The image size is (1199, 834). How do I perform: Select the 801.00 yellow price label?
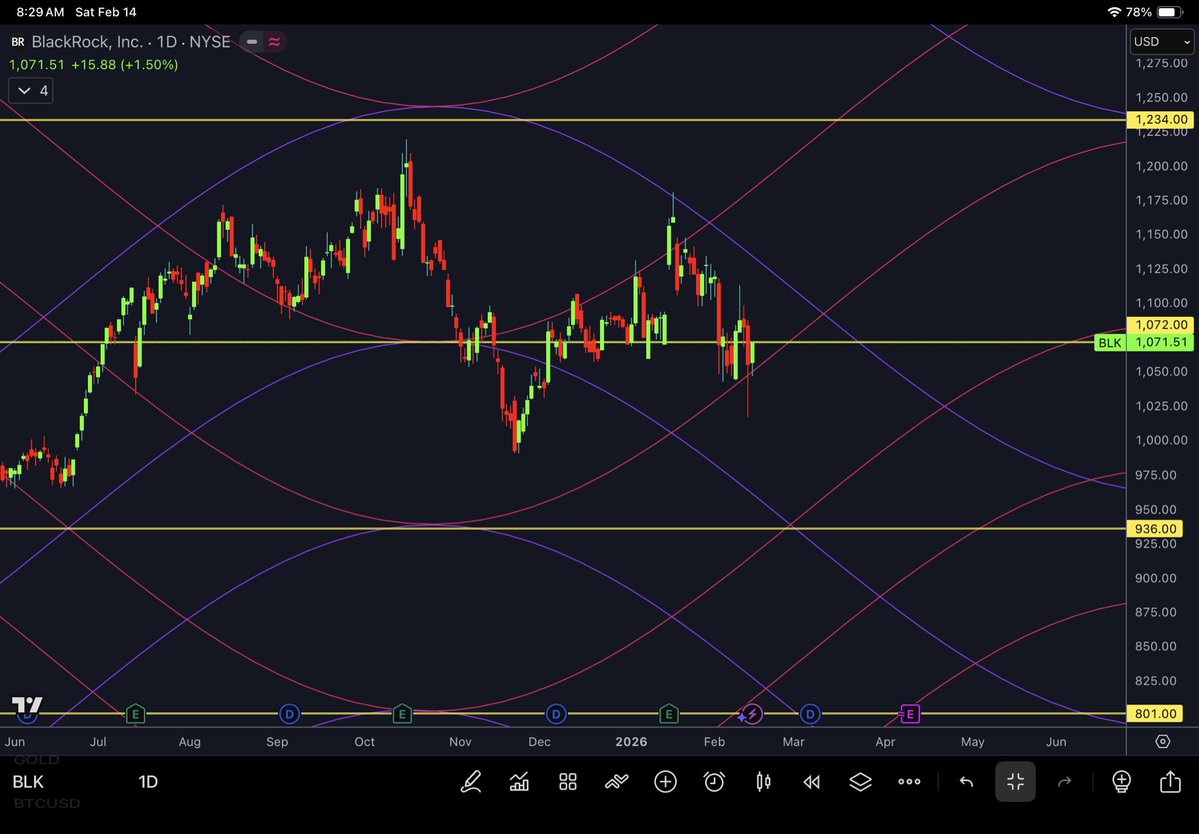1155,714
